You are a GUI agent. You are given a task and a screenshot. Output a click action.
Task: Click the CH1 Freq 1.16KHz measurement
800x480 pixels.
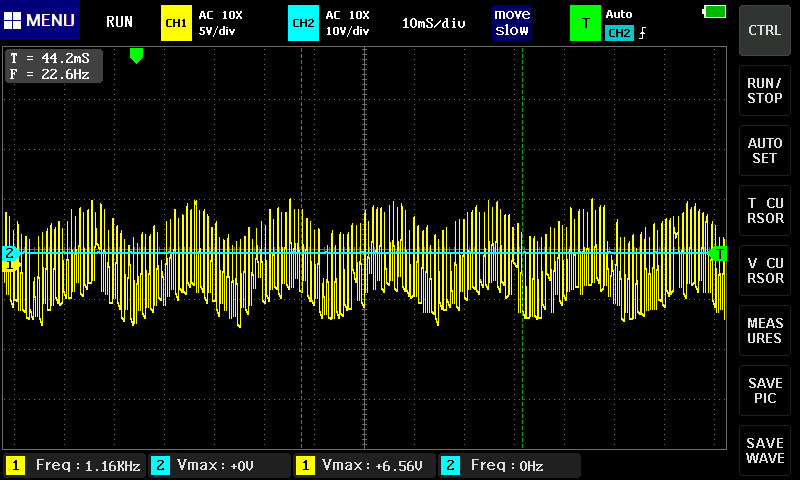click(74, 465)
